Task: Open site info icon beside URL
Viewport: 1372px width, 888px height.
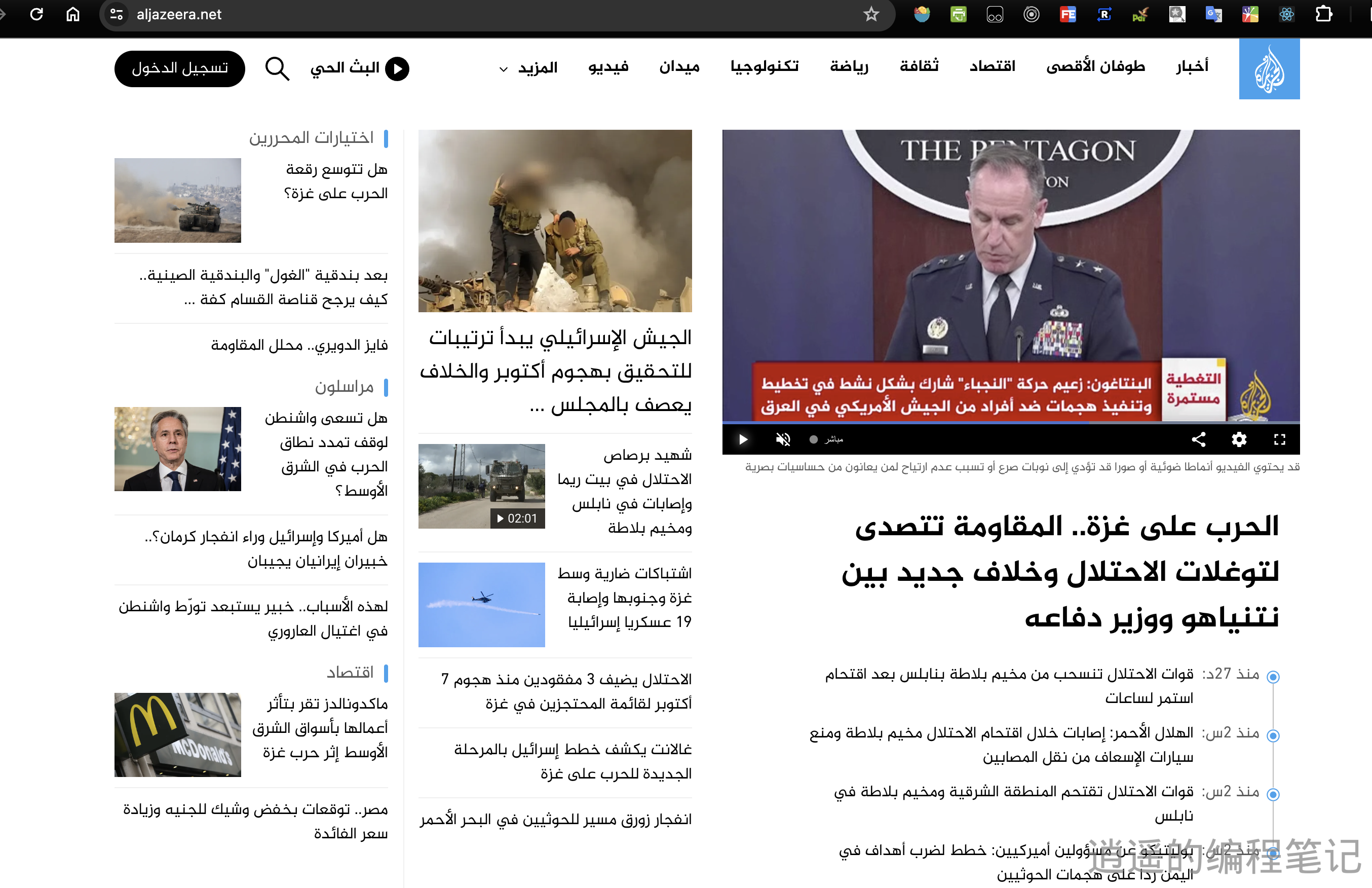Action: pos(117,14)
